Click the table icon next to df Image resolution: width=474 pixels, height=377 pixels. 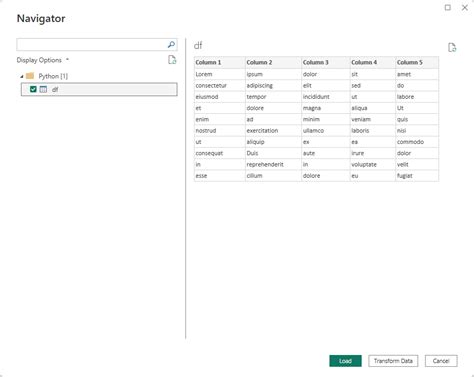point(43,89)
